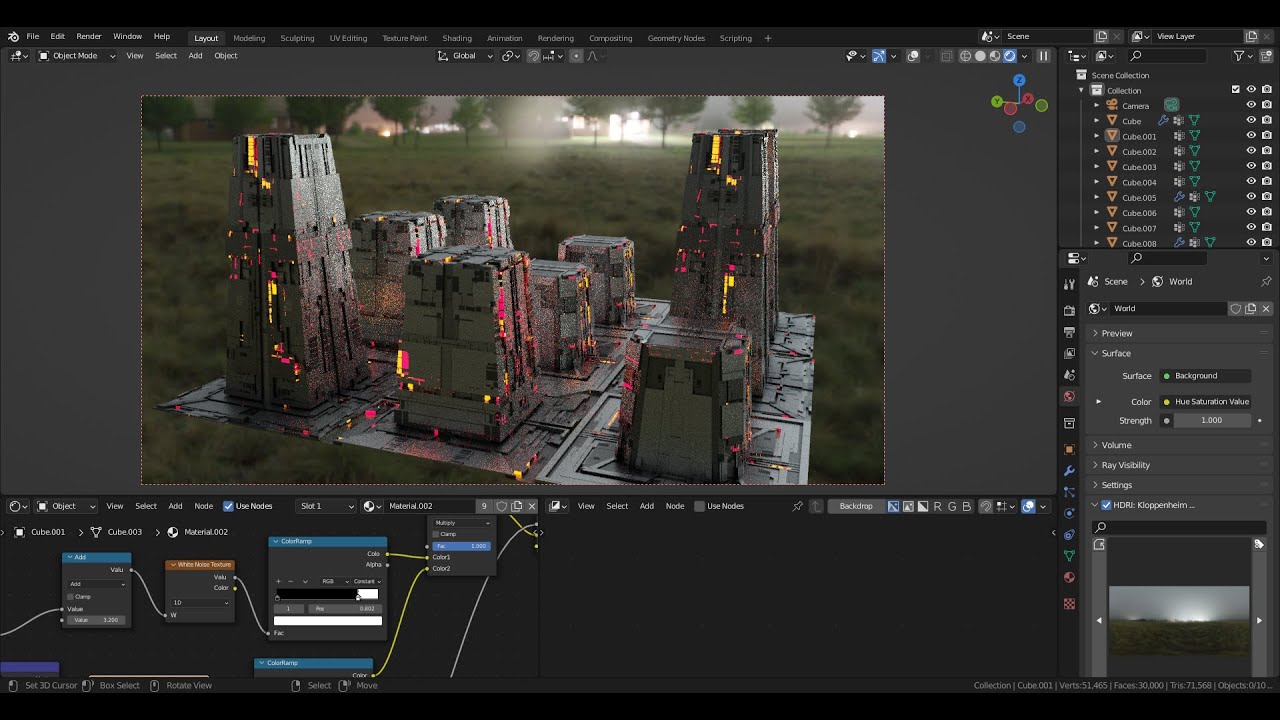The width and height of the screenshot is (1280, 720).
Task: Click the Render properties tab icon
Action: click(1069, 310)
